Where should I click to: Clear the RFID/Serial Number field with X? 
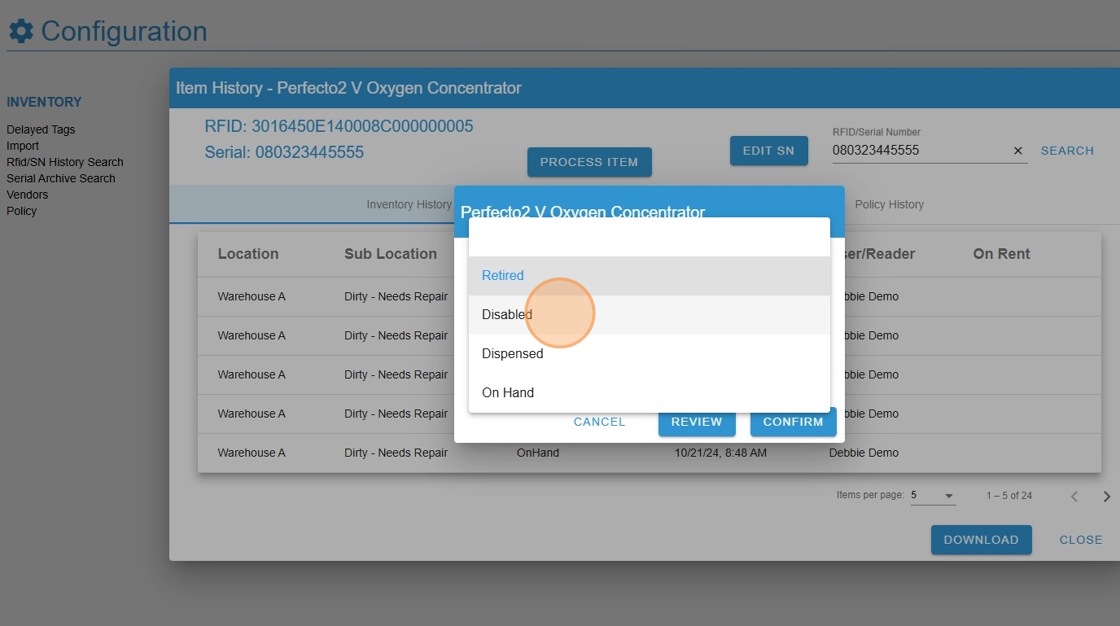point(1018,151)
